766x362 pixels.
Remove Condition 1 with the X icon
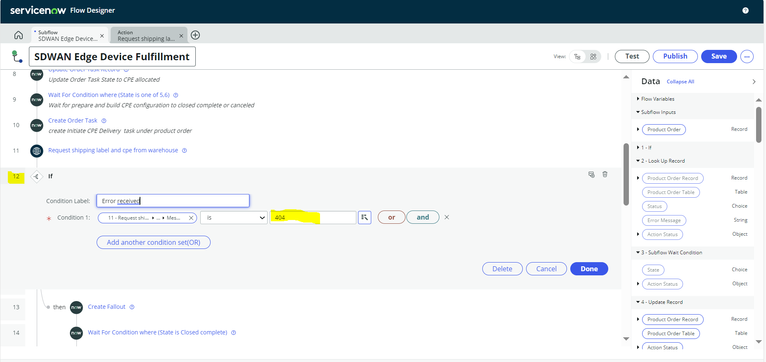(447, 217)
